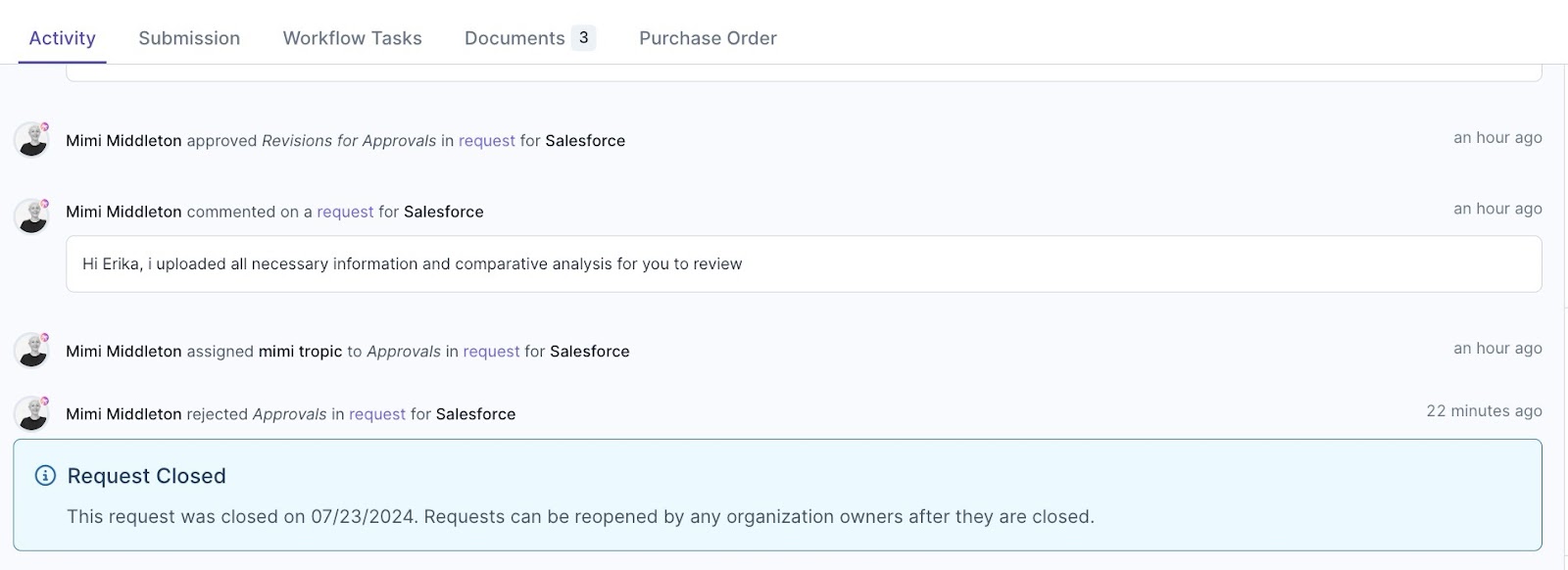Open request link in the commented entry

point(345,212)
